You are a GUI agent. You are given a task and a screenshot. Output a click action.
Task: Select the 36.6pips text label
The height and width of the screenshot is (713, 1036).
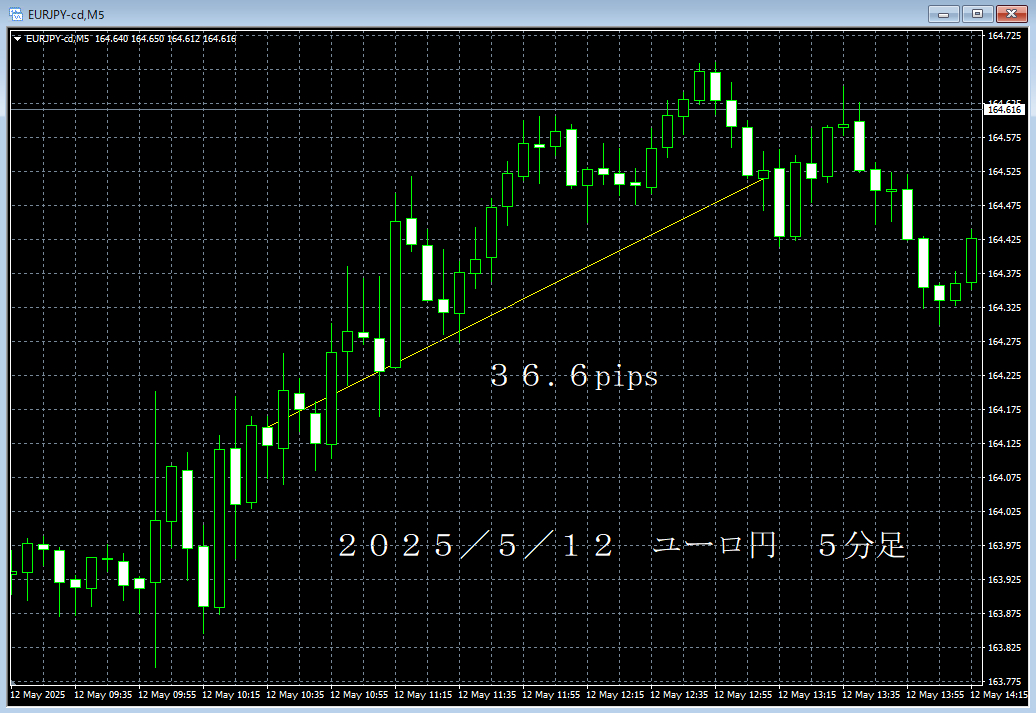574,376
